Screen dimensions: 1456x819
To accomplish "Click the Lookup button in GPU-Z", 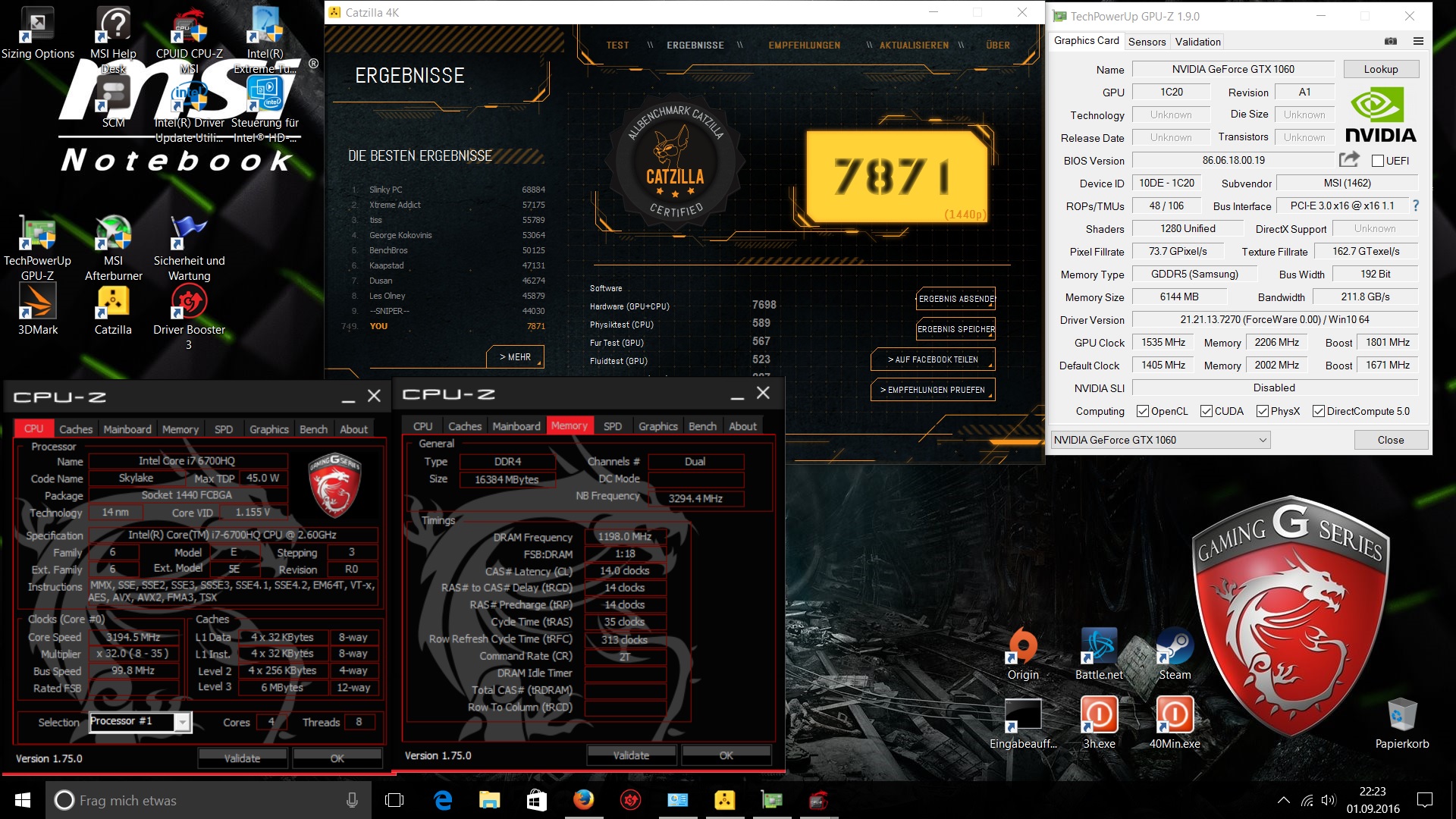I will [x=1380, y=69].
